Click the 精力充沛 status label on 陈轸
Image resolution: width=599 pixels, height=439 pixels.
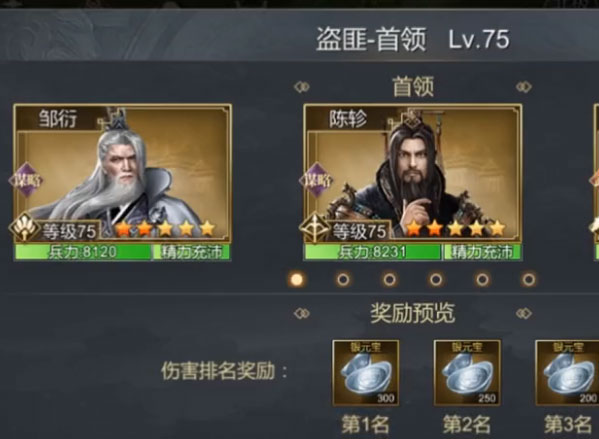(x=482, y=253)
